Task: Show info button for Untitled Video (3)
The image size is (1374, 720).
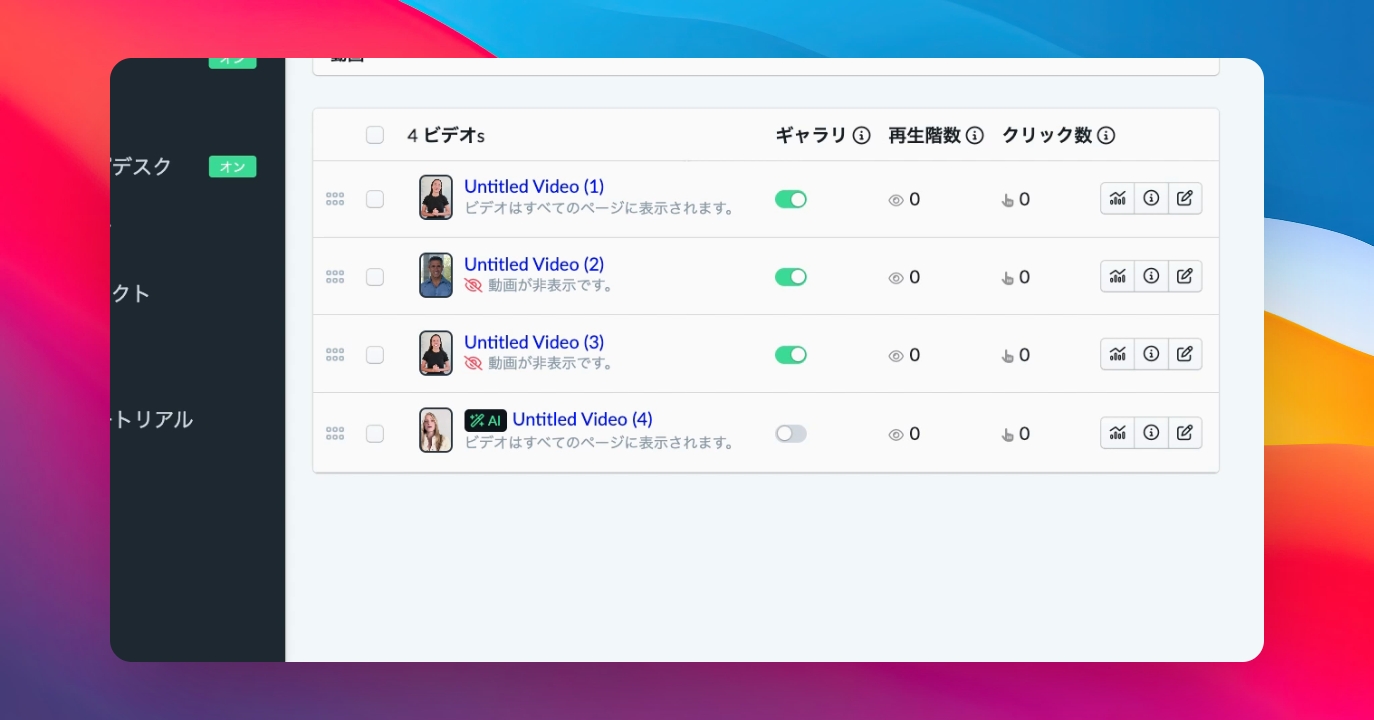Action: pos(1151,354)
